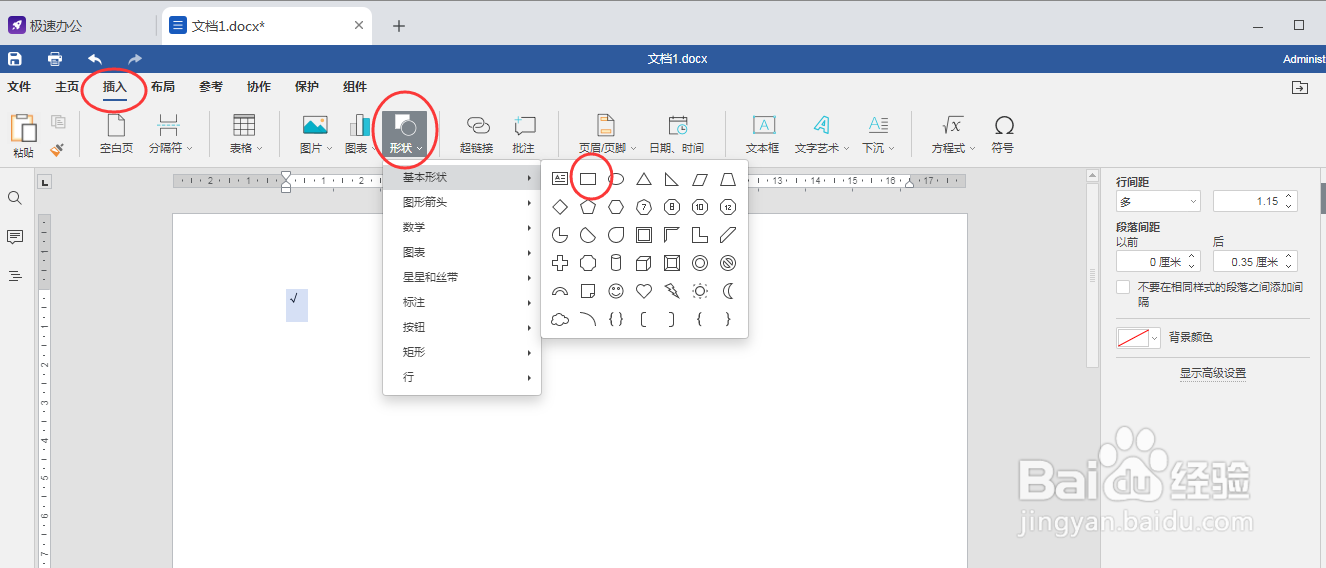Insert the smiley face shape
Viewport: 1326px width, 568px height.
coord(617,291)
